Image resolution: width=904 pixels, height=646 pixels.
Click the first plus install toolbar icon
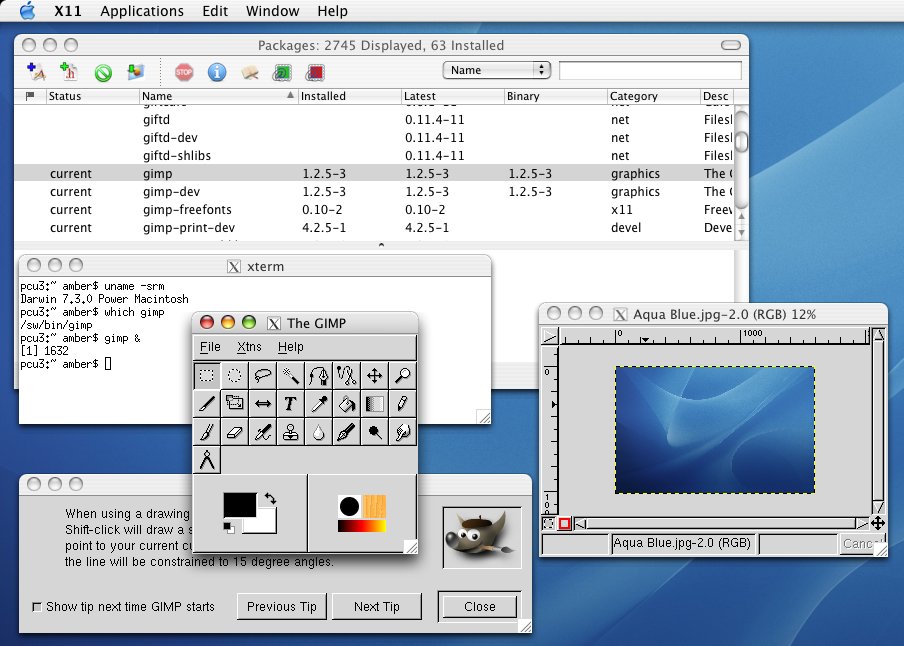[36, 72]
